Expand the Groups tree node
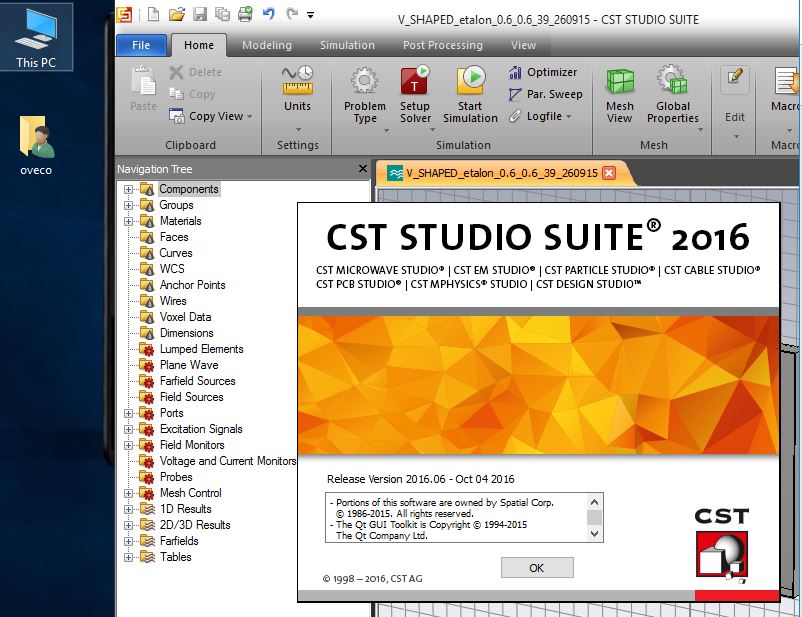This screenshot has width=802, height=617. tap(128, 205)
